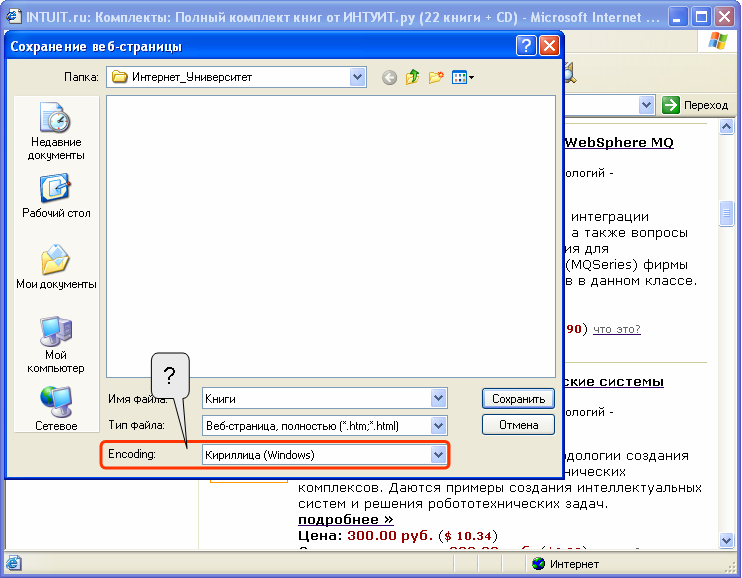Expand the Имя файла dropdown arrow
This screenshot has height=578, width=742.
(439, 399)
